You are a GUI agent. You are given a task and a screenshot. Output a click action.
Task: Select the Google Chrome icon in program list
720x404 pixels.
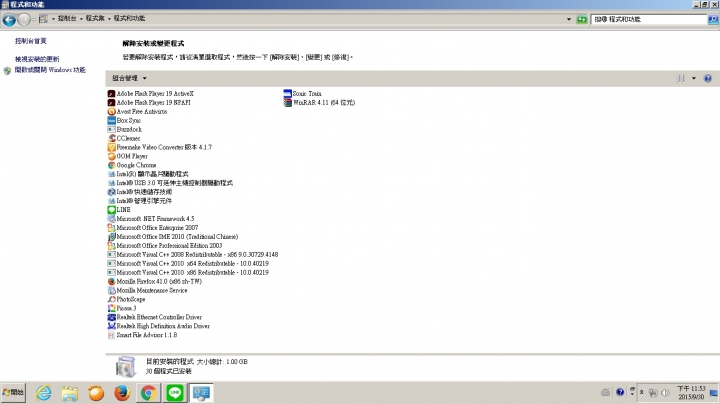111,165
